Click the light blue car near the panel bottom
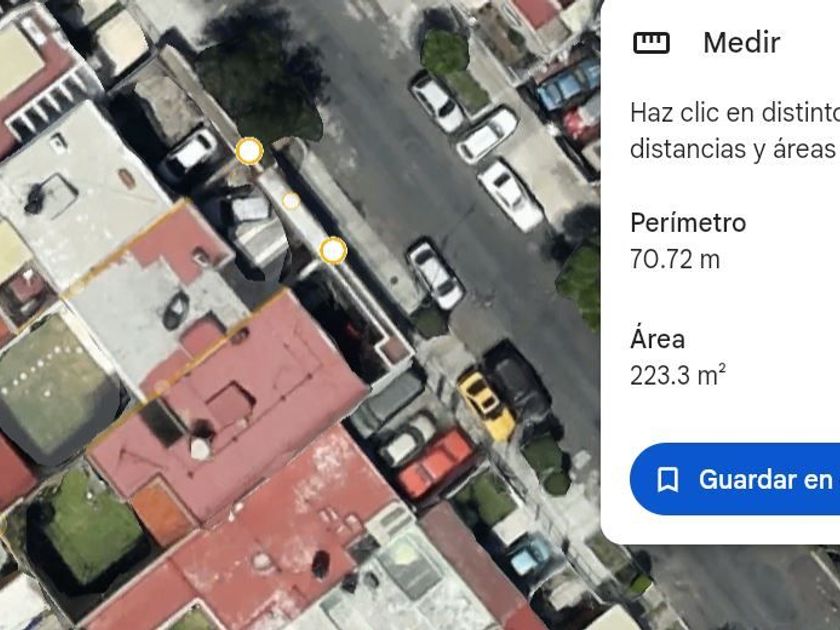This screenshot has width=840, height=630. (530, 554)
